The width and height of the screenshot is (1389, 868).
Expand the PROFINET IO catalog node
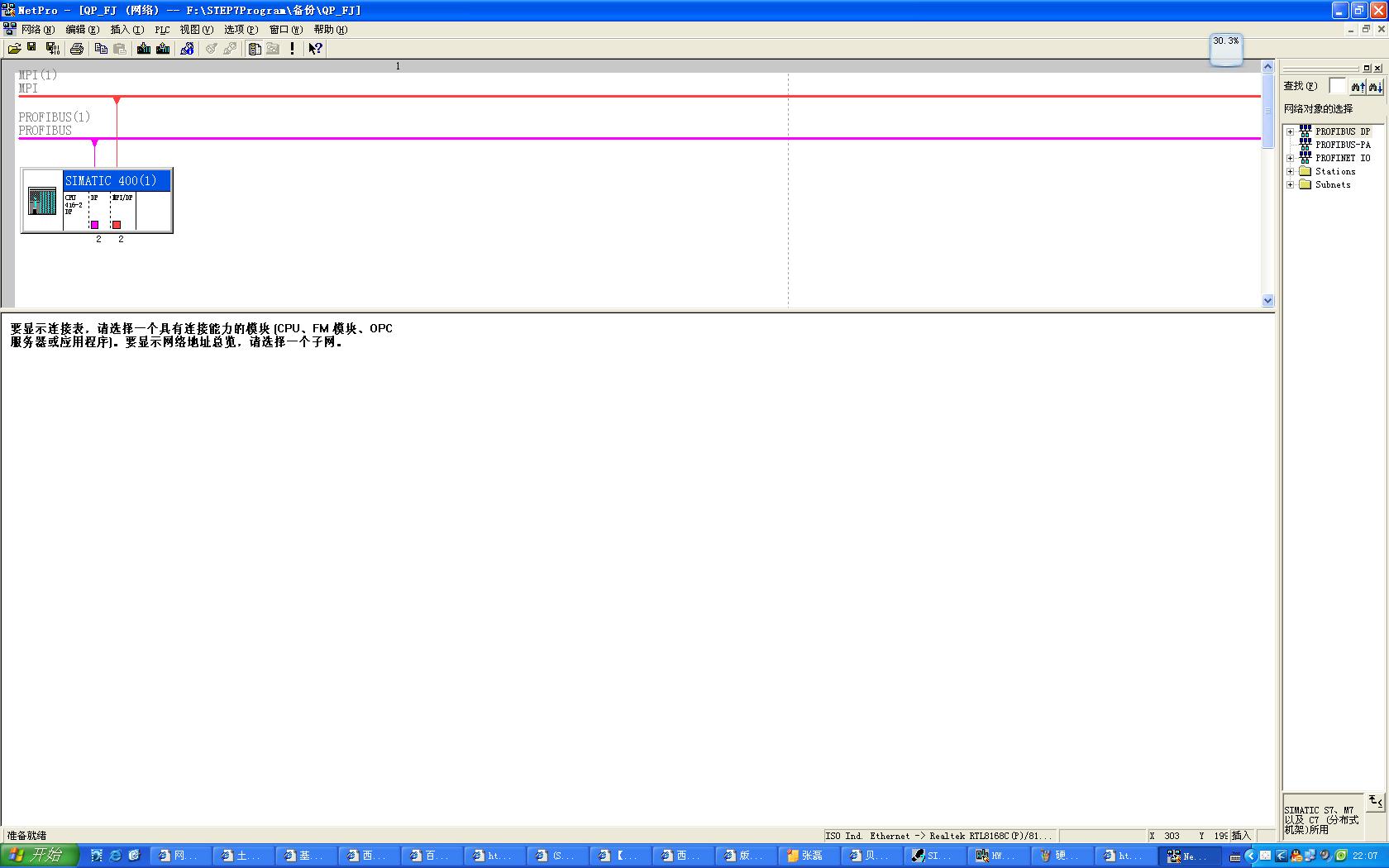coord(1290,158)
